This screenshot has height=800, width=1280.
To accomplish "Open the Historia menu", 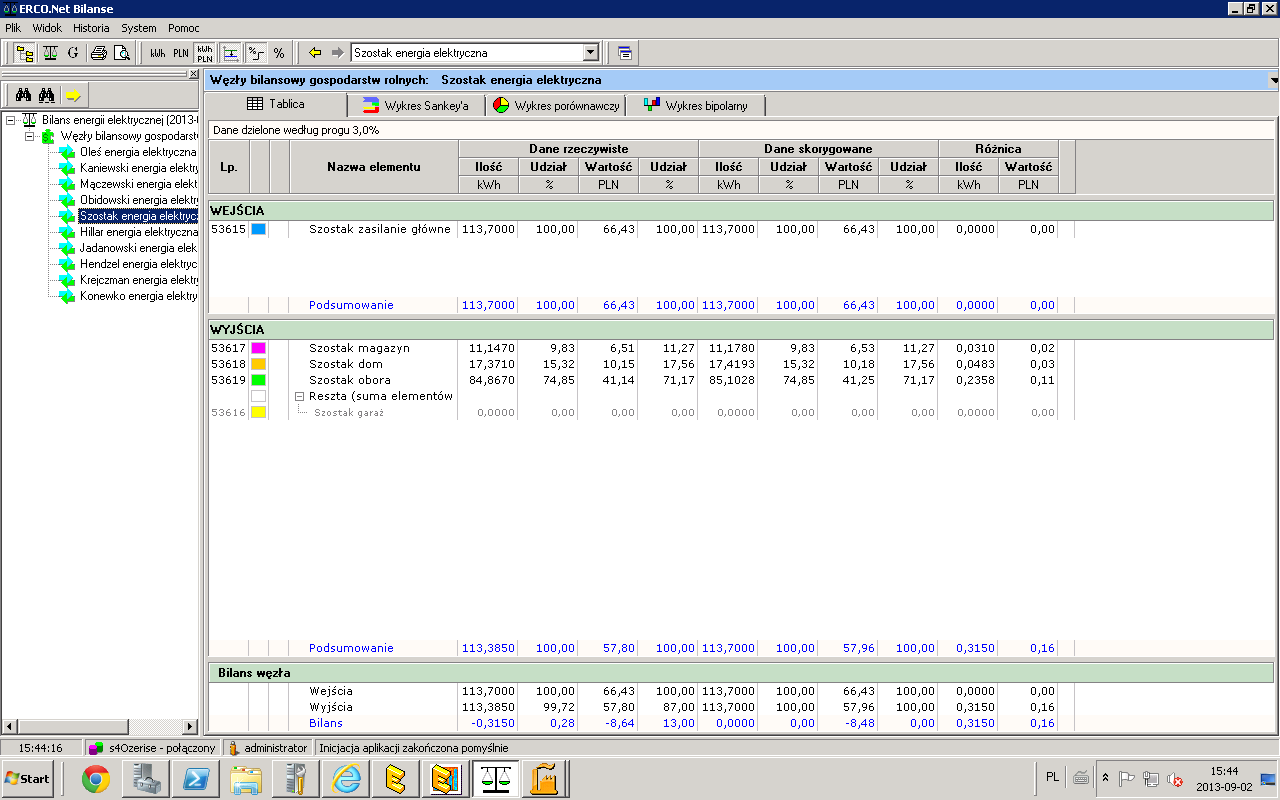I will click(91, 28).
